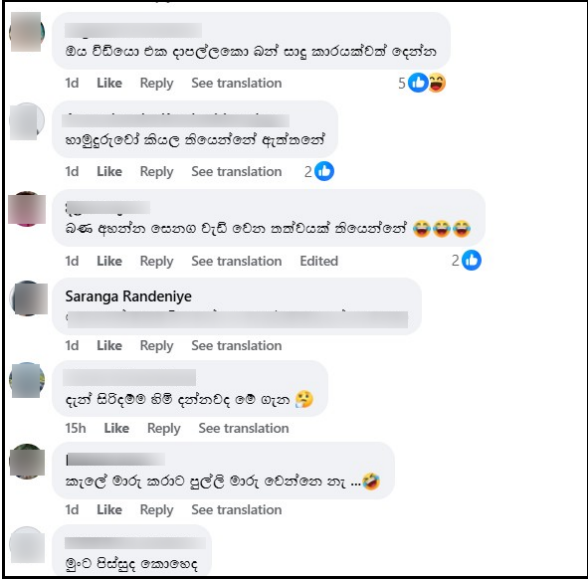Open the Saranga Randeniye profile name link
Screen dimensions: 588x579
[128, 296]
